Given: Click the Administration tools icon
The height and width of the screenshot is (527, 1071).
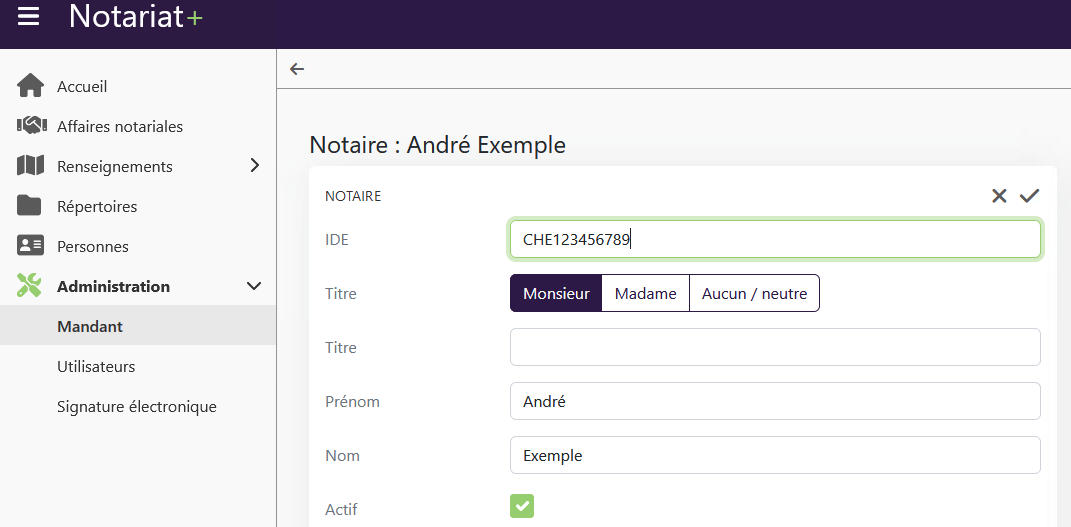Looking at the screenshot, I should click(x=30, y=286).
